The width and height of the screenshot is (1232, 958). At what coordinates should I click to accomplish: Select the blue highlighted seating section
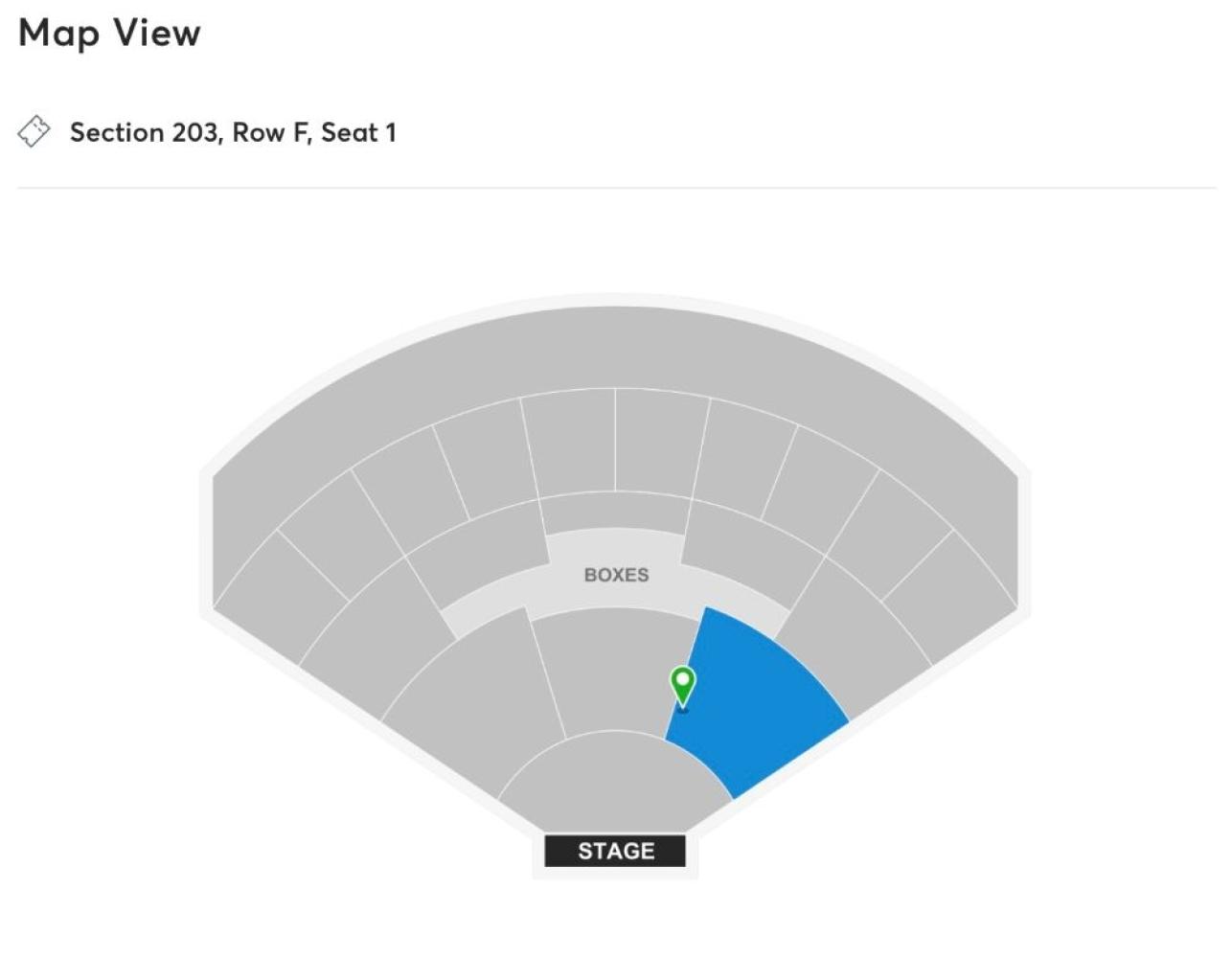(x=757, y=699)
